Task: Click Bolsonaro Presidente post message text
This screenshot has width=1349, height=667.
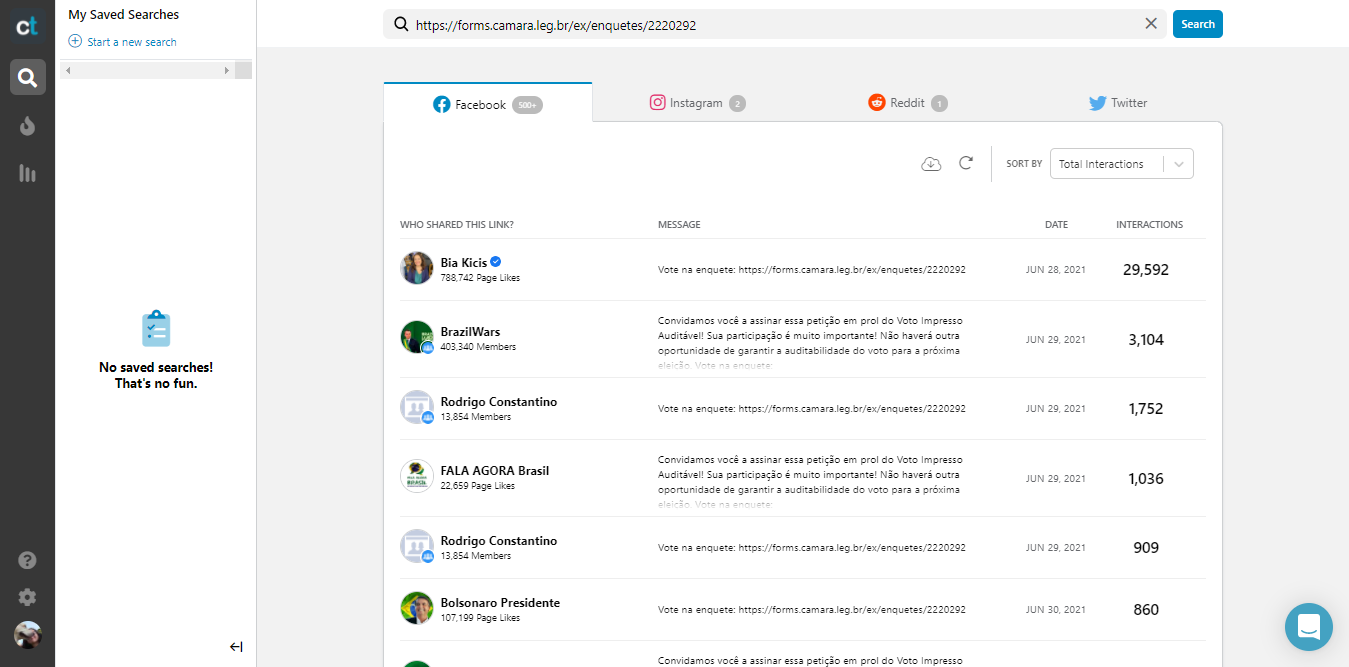Action: [x=812, y=610]
